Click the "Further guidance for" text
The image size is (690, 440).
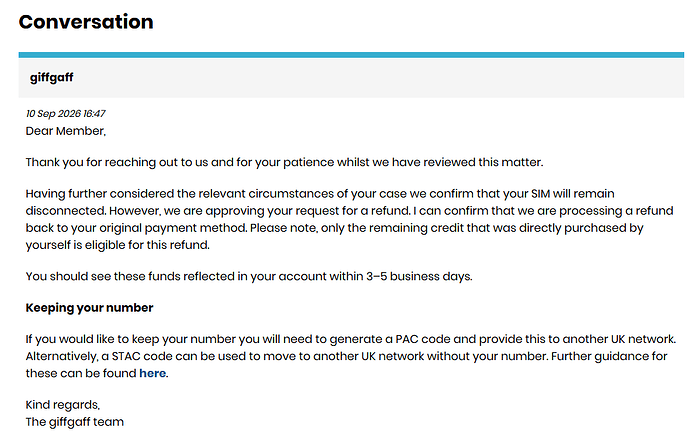tap(609, 356)
